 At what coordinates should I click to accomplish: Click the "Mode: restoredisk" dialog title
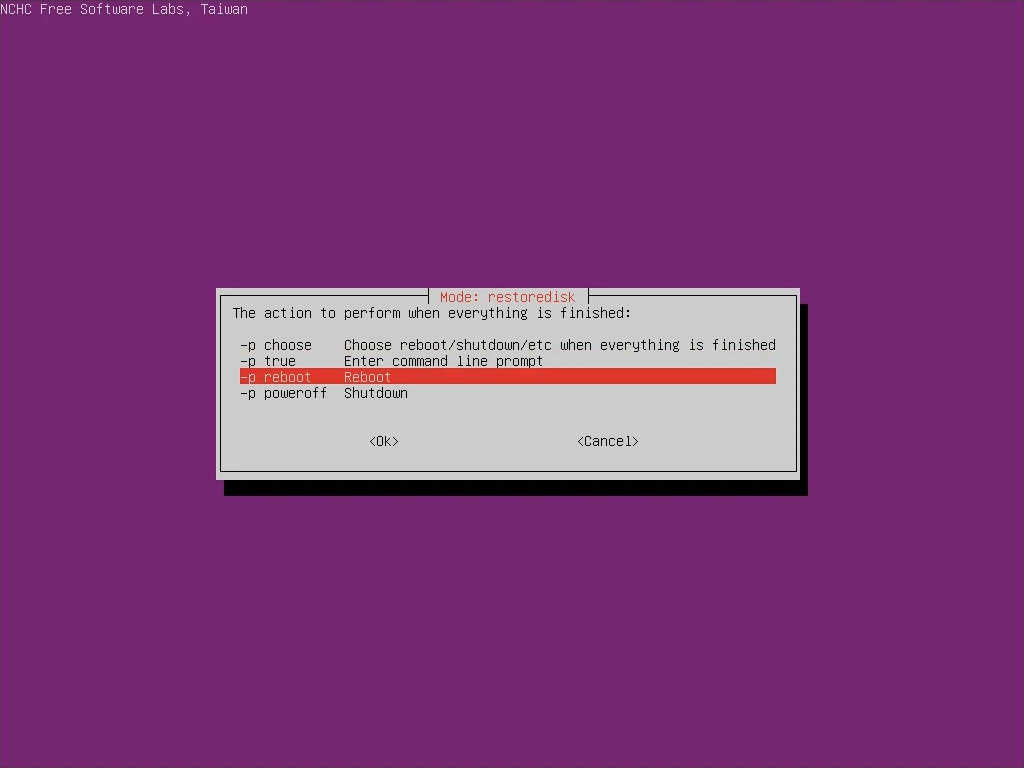click(508, 297)
